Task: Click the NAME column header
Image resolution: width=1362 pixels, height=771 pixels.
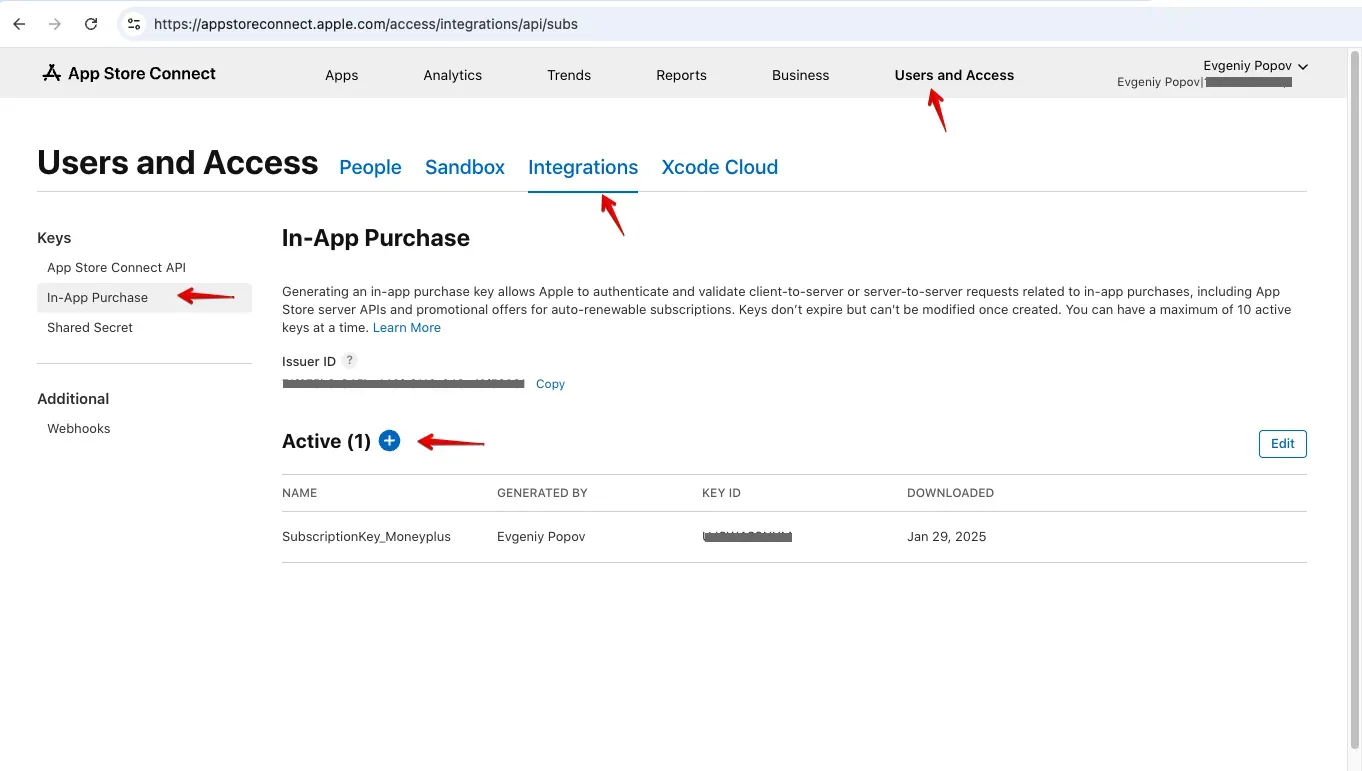Action: coord(299,493)
